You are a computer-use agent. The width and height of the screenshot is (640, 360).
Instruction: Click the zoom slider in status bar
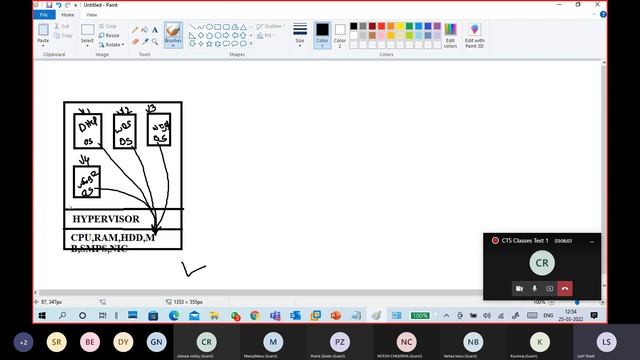[x=577, y=302]
